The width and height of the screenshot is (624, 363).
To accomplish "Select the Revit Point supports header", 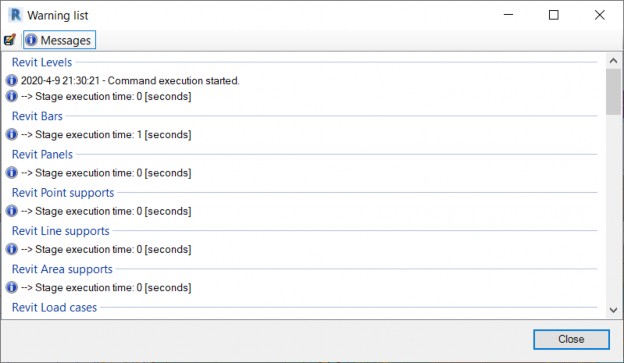I will 63,193.
